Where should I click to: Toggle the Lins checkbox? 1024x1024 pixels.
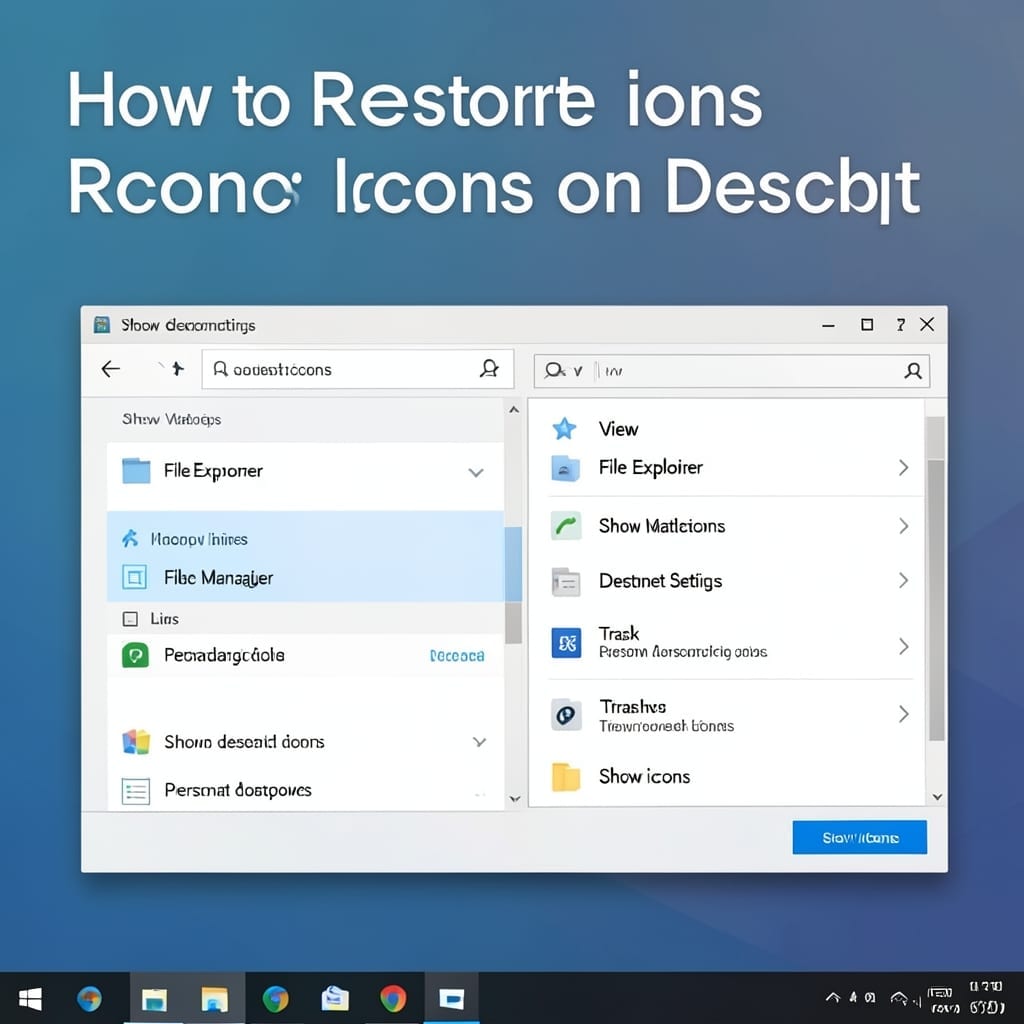click(130, 618)
